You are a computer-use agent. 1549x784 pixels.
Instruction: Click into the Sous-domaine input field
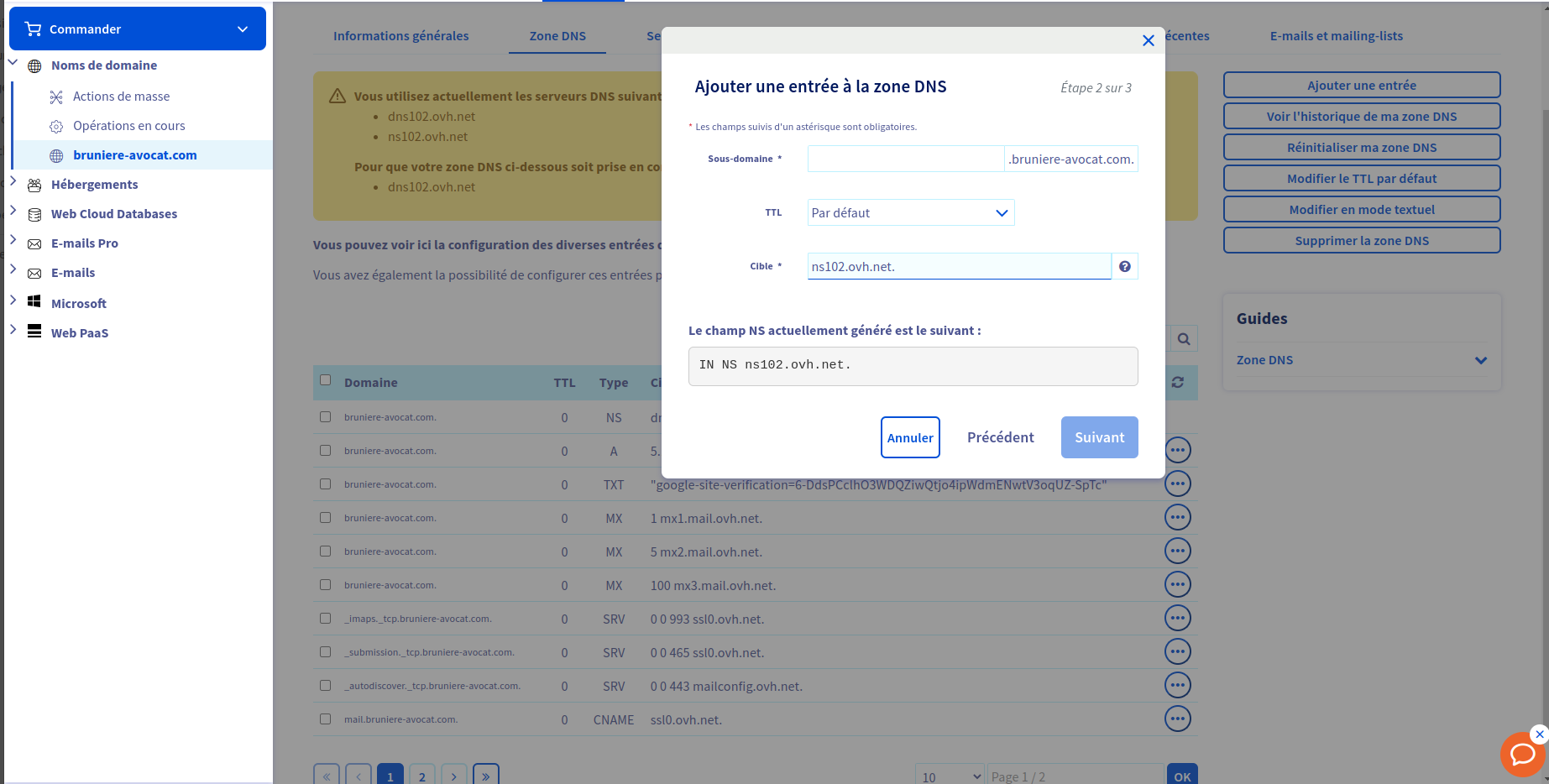pyautogui.click(x=905, y=159)
